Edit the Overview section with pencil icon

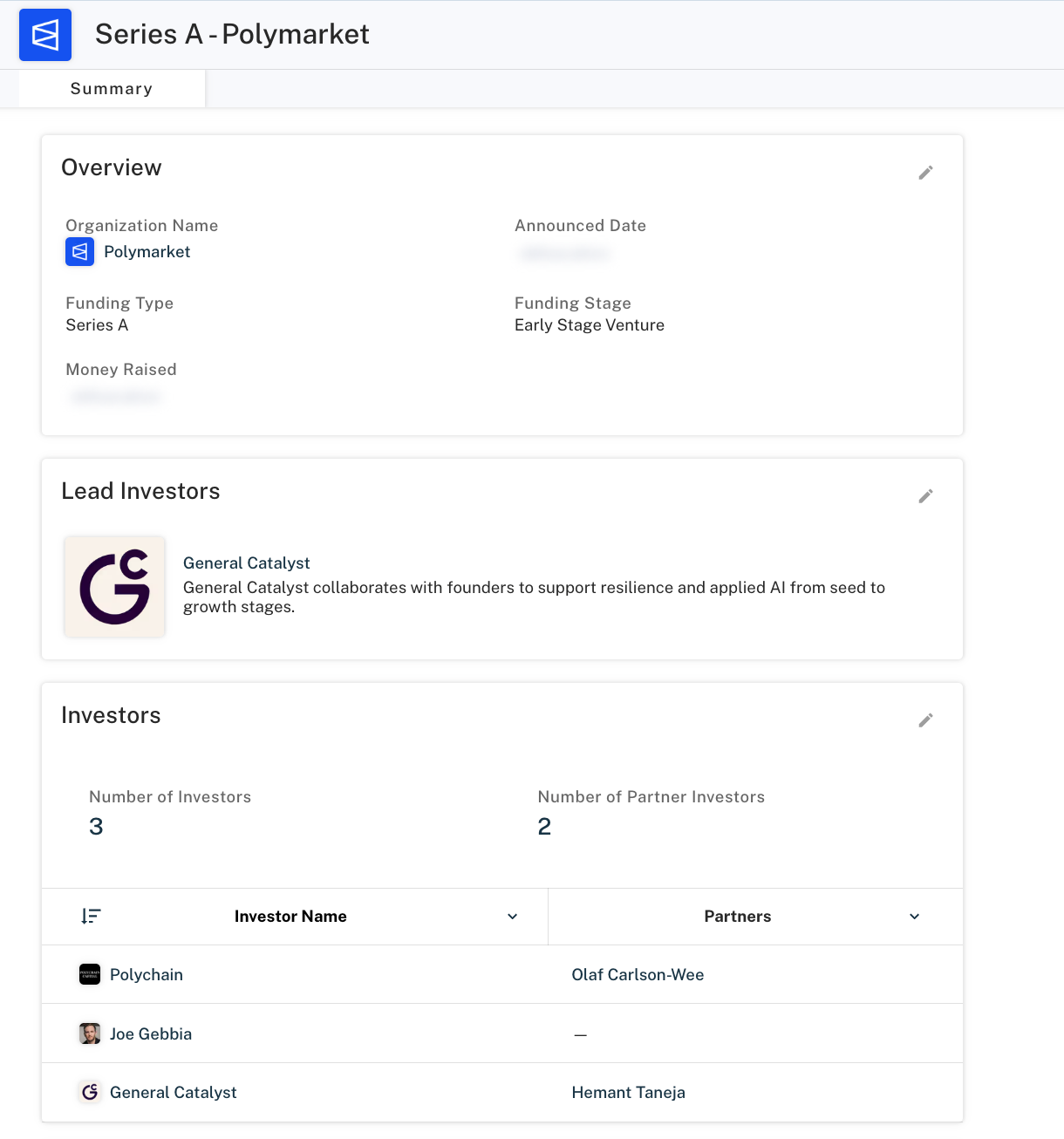pyautogui.click(x=925, y=173)
